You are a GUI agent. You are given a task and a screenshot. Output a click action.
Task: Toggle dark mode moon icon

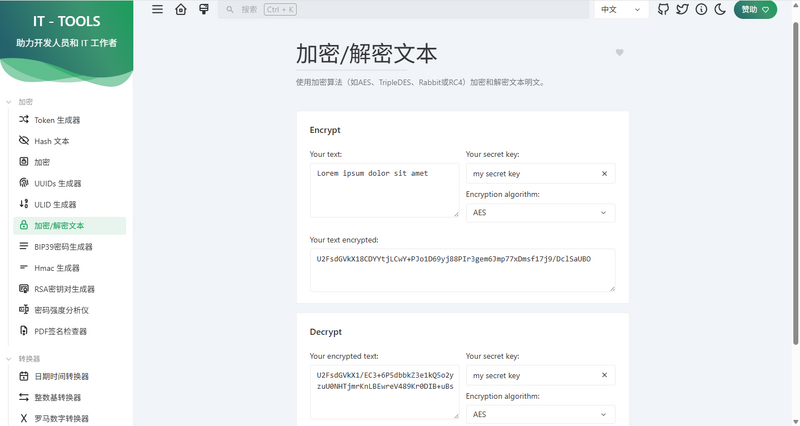tap(720, 9)
